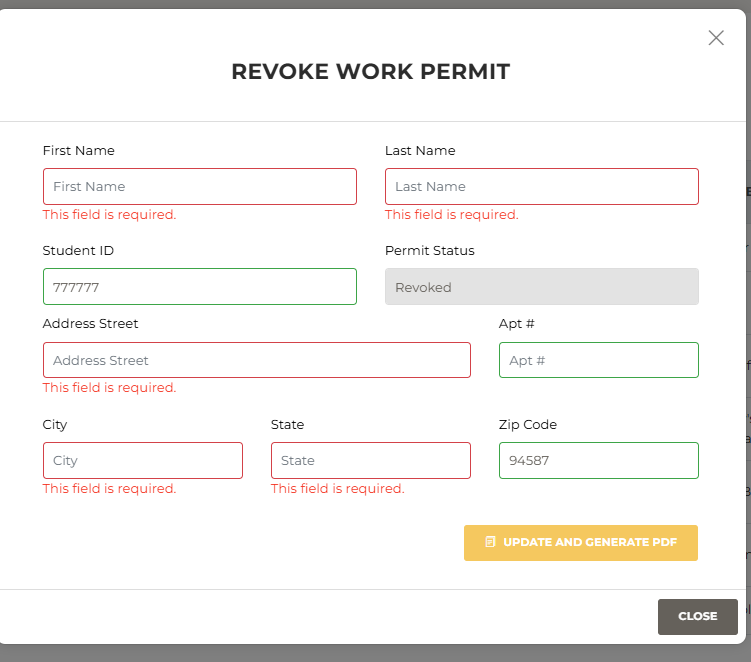Click the First Name label above its field
The height and width of the screenshot is (662, 751).
pyautogui.click(x=79, y=150)
